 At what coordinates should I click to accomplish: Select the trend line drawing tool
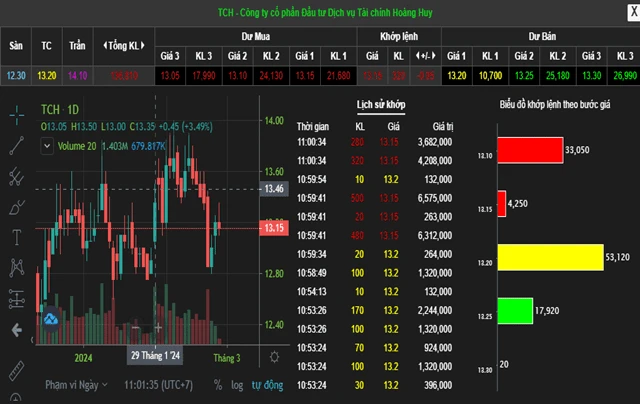click(x=16, y=146)
